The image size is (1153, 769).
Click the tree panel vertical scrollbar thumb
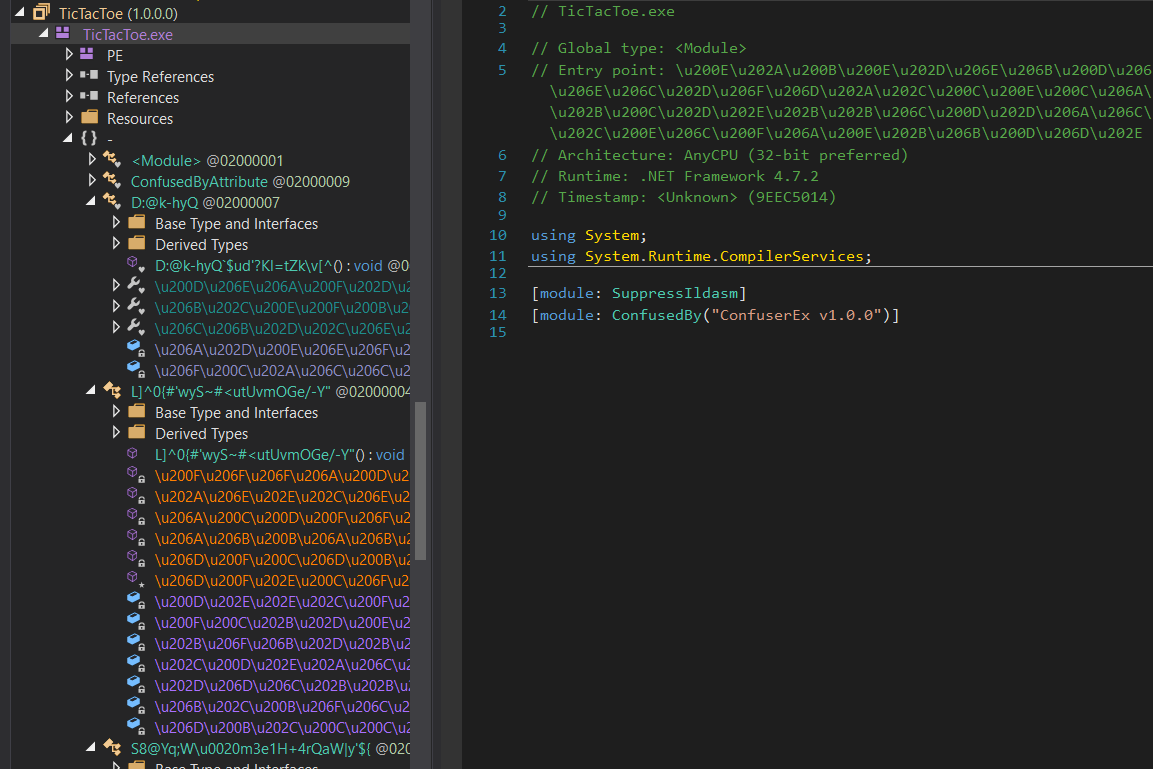point(421,480)
